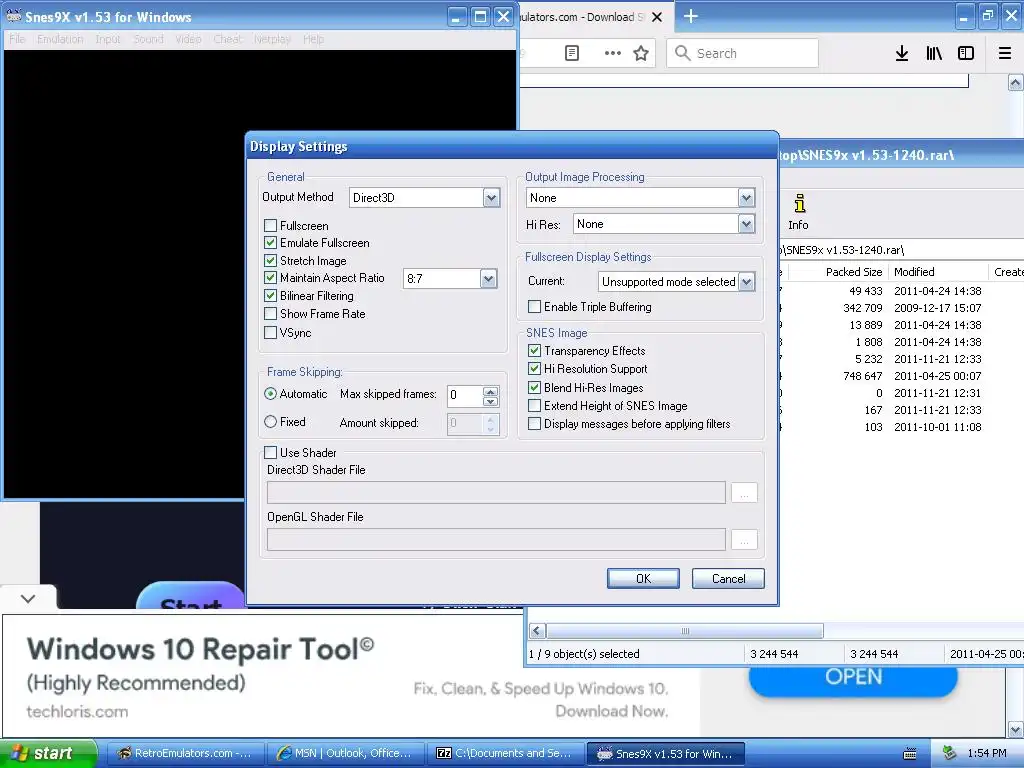This screenshot has height=768, width=1024.
Task: Open the Hi Res dropdown
Action: [x=746, y=224]
